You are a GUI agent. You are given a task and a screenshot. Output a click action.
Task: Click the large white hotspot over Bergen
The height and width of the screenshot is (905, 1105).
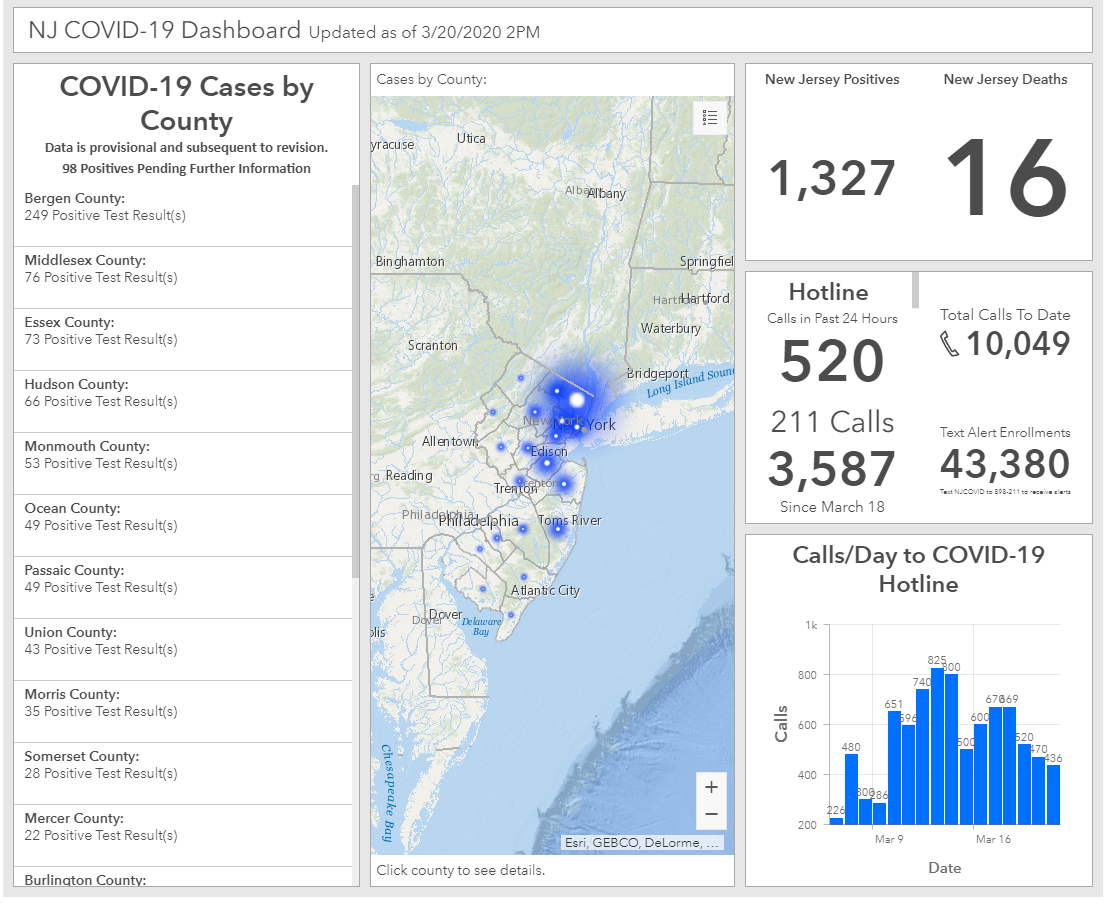(577, 400)
